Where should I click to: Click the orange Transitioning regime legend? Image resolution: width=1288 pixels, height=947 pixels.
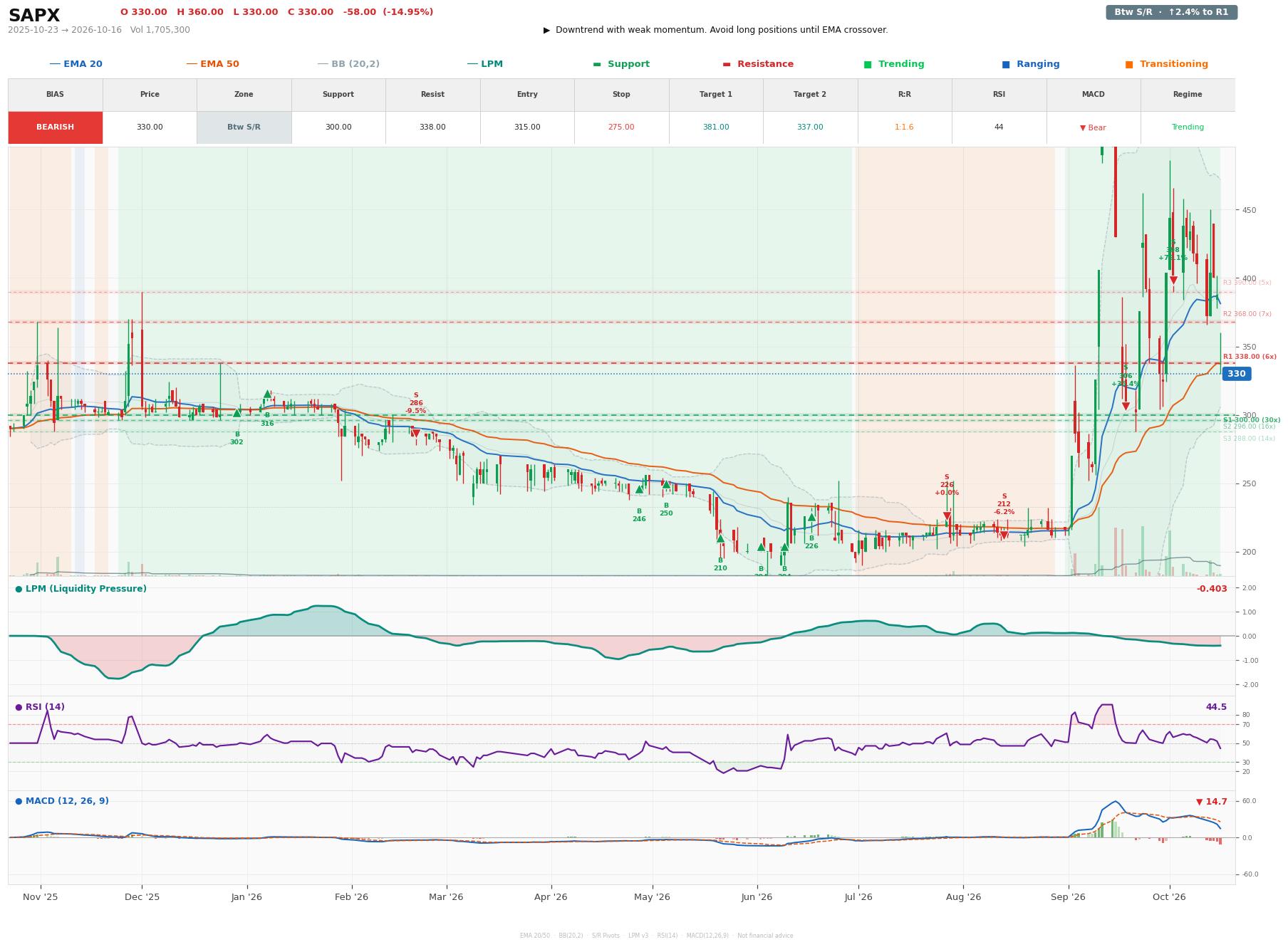1167,64
